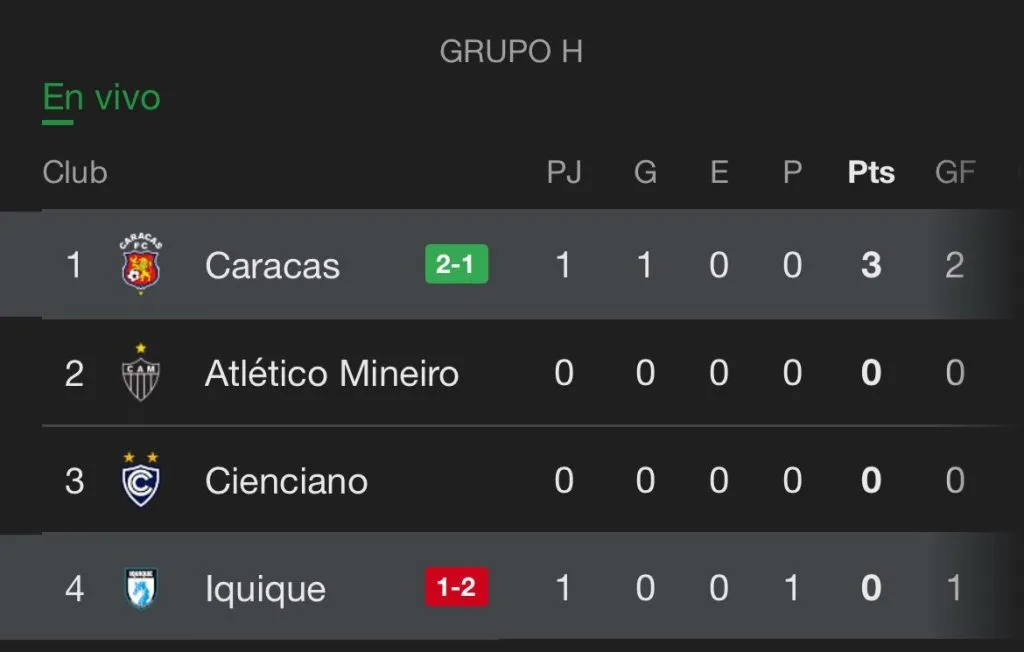Click the G wins column header

(645, 173)
